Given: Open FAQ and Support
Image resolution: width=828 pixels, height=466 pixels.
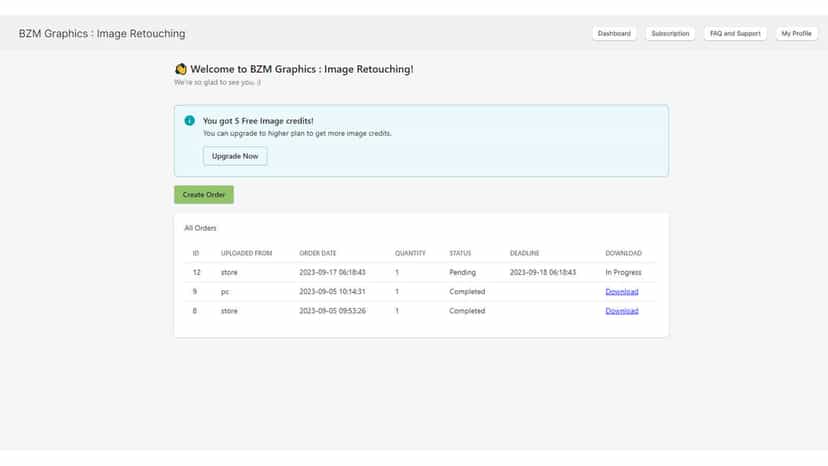Looking at the screenshot, I should coord(735,33).
